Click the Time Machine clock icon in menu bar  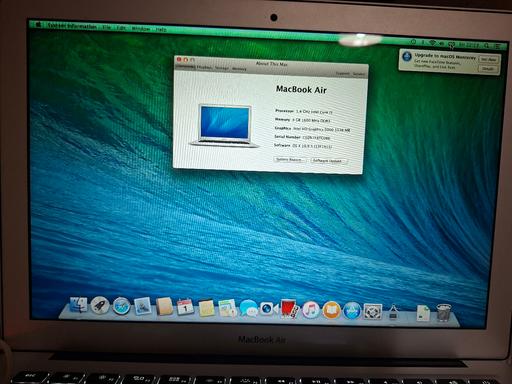pos(413,42)
